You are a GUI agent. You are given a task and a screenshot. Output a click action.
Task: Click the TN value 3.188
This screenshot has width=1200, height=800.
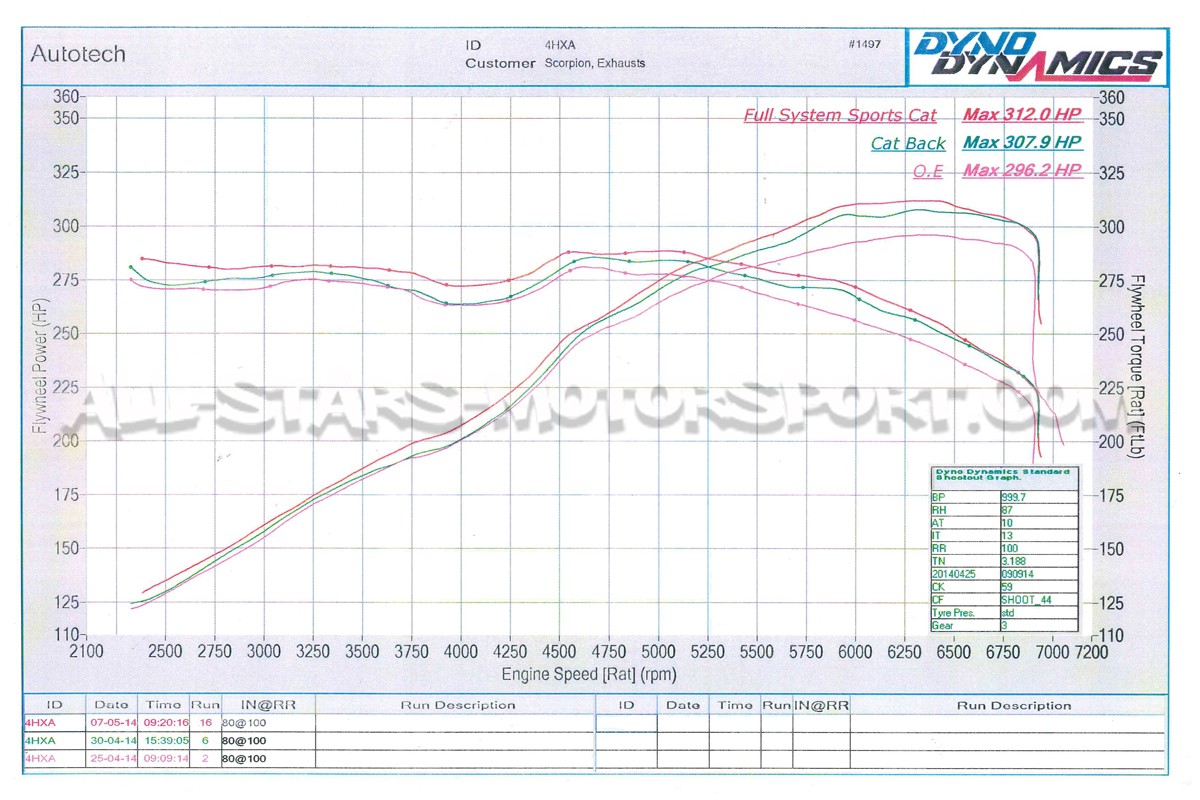[1014, 561]
